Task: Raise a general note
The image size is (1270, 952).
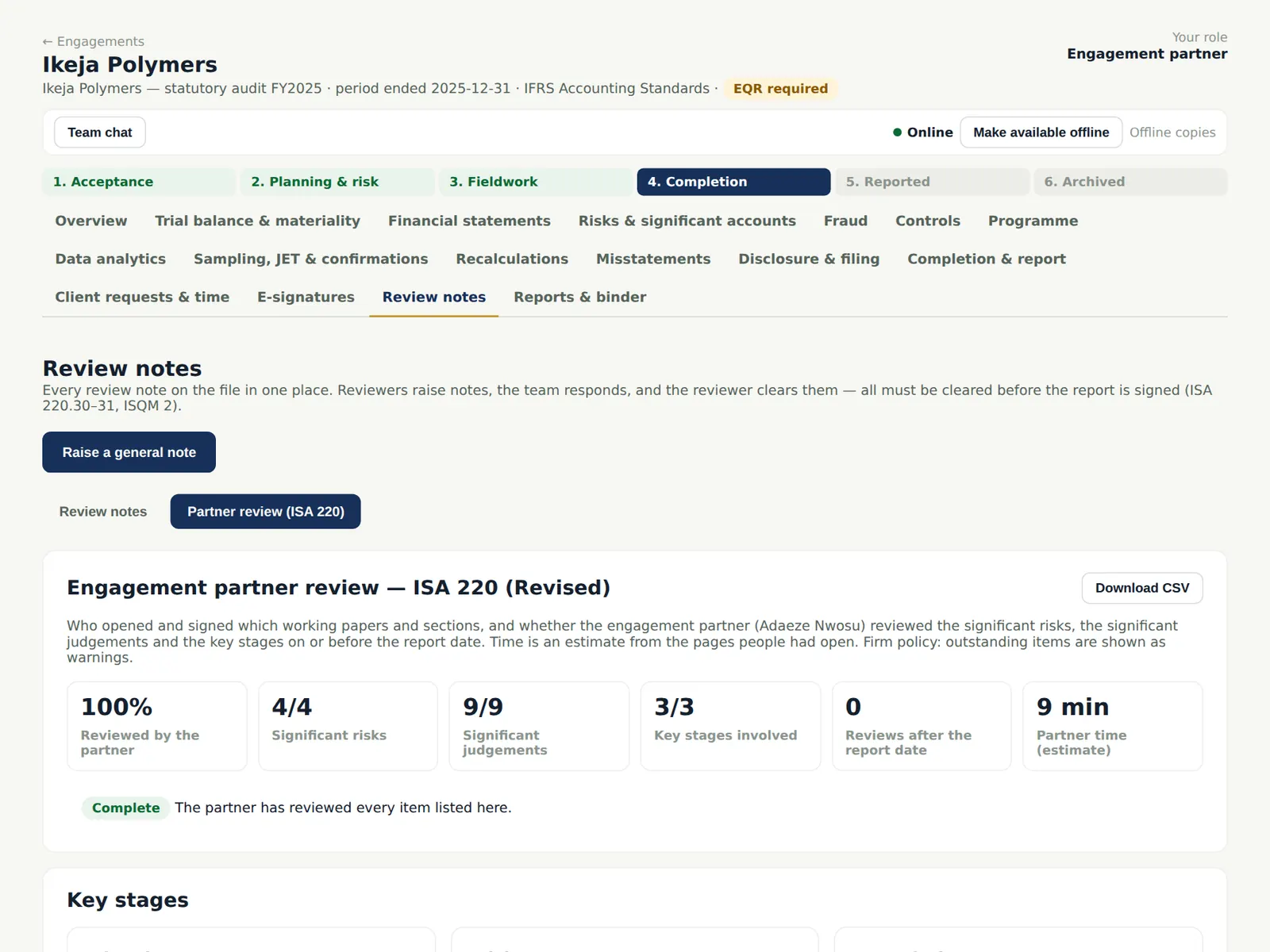Action: (129, 452)
